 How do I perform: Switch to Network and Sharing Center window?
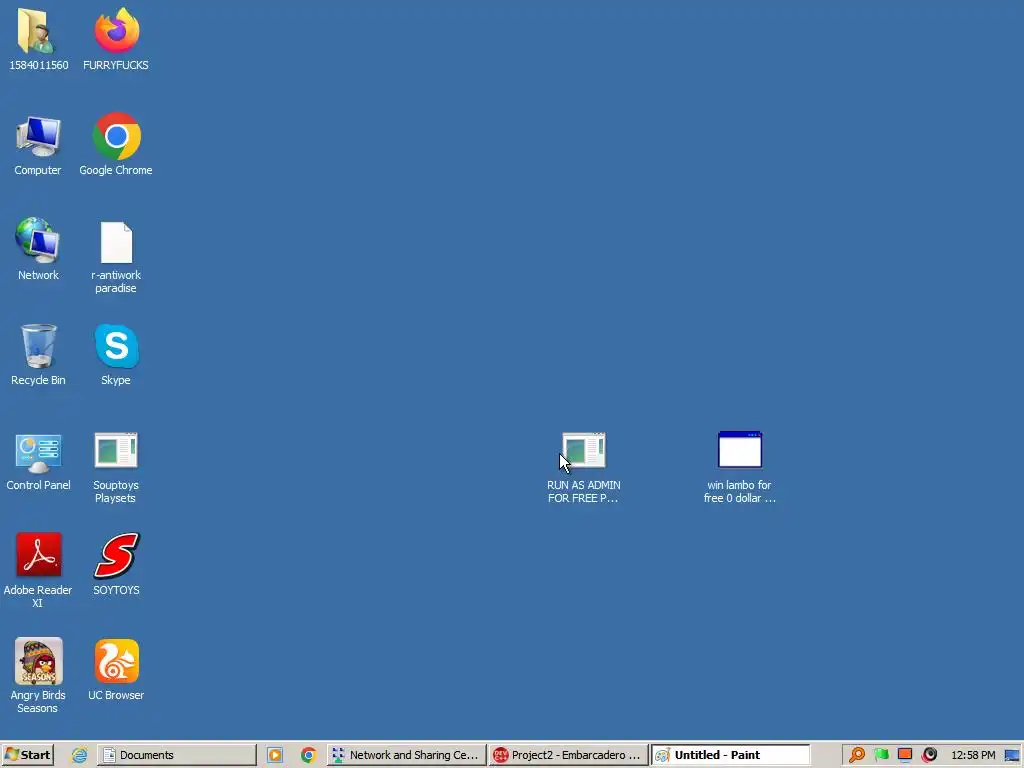(x=406, y=755)
